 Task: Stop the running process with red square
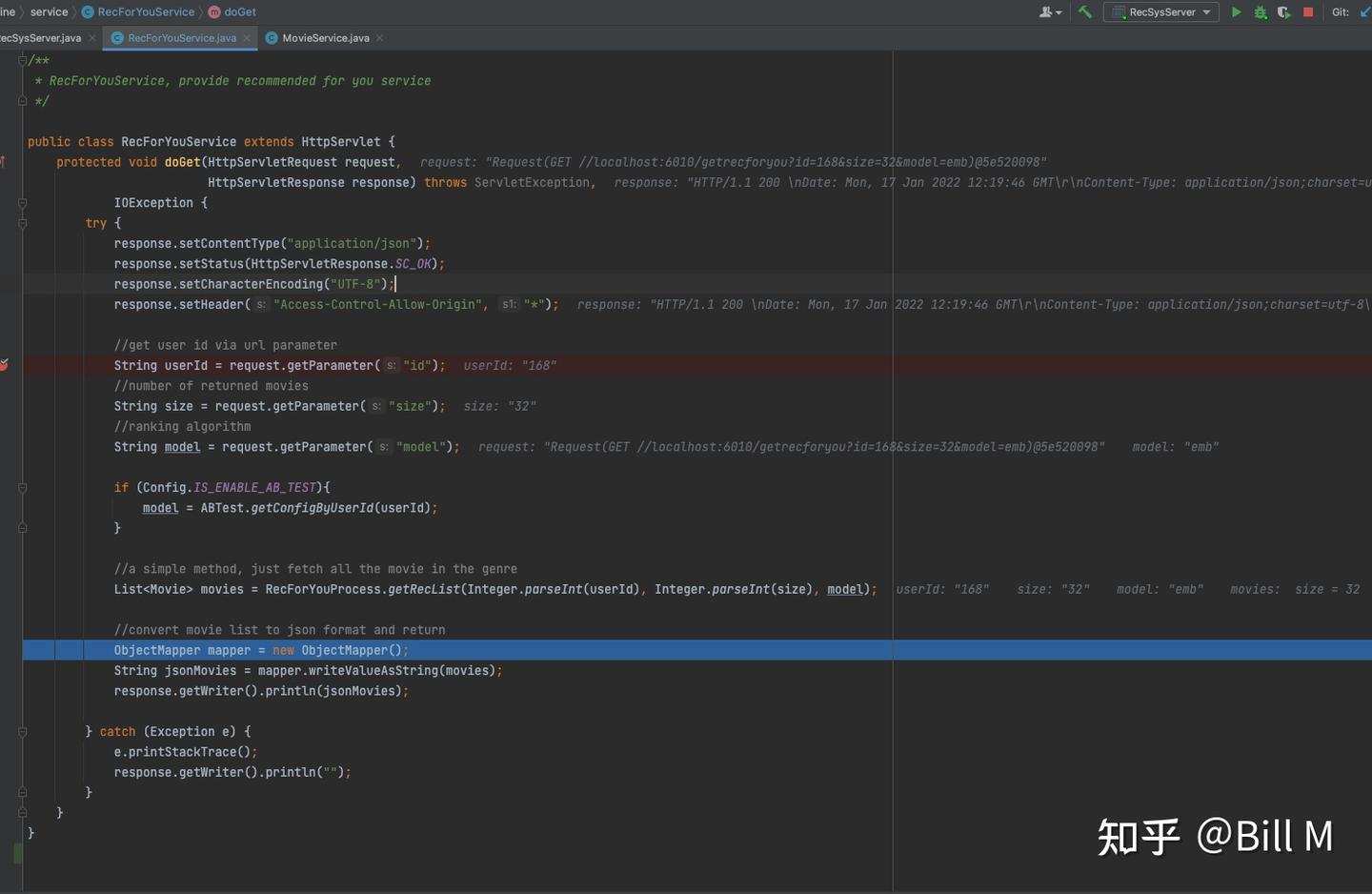pos(1308,12)
